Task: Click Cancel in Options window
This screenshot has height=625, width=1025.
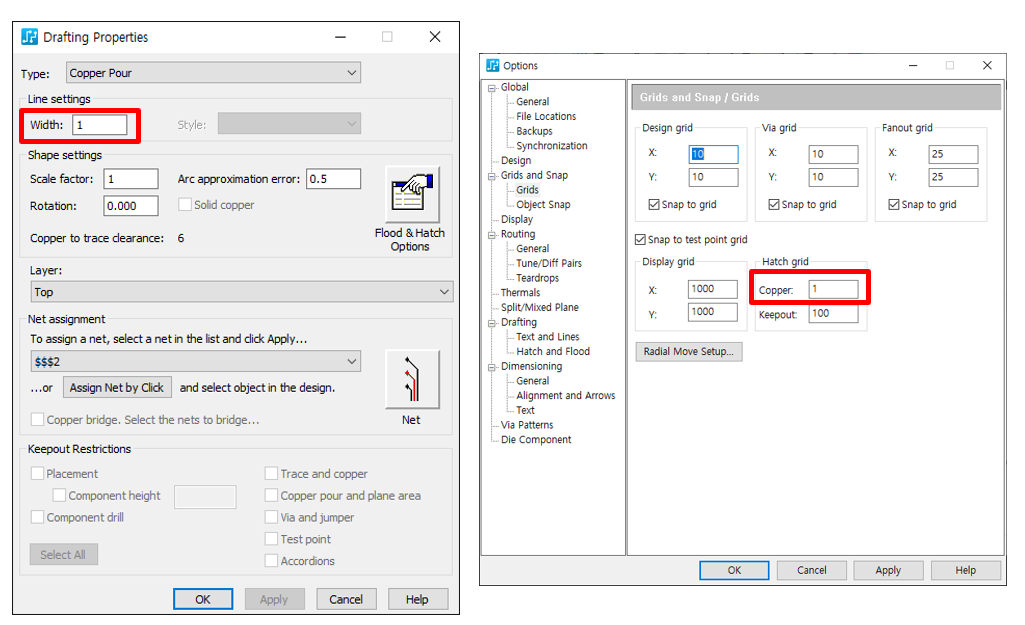Action: point(811,570)
